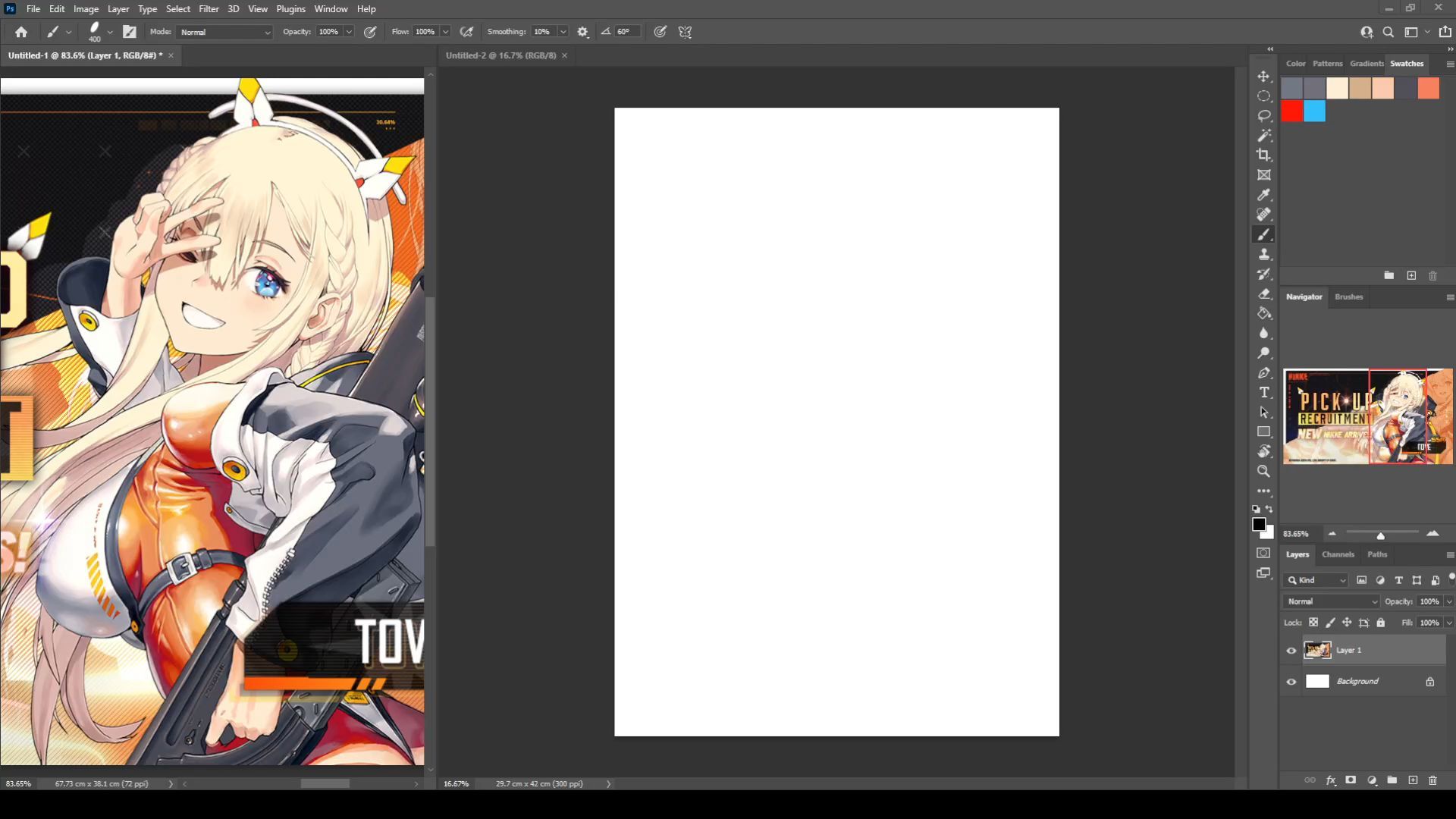Select the Paint Bucket tool
This screenshot has width=1456, height=819.
pos(1263,313)
